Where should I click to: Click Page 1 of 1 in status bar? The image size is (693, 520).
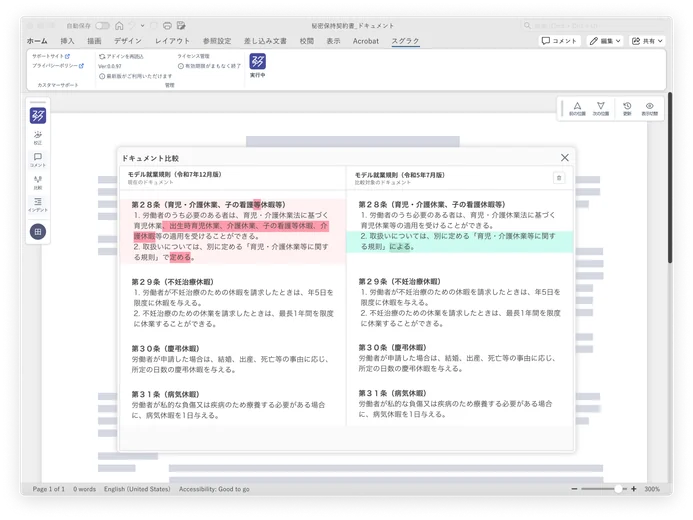(x=49, y=489)
